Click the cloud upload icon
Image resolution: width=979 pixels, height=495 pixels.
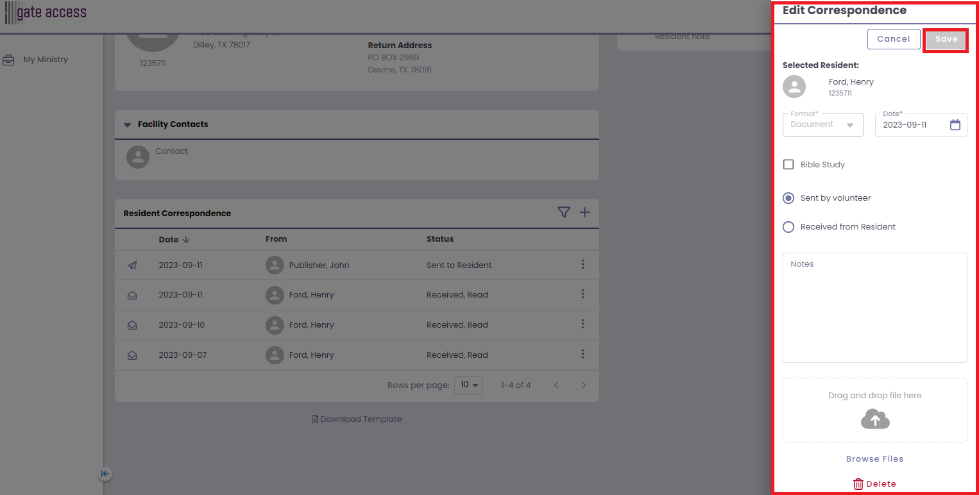(875, 419)
